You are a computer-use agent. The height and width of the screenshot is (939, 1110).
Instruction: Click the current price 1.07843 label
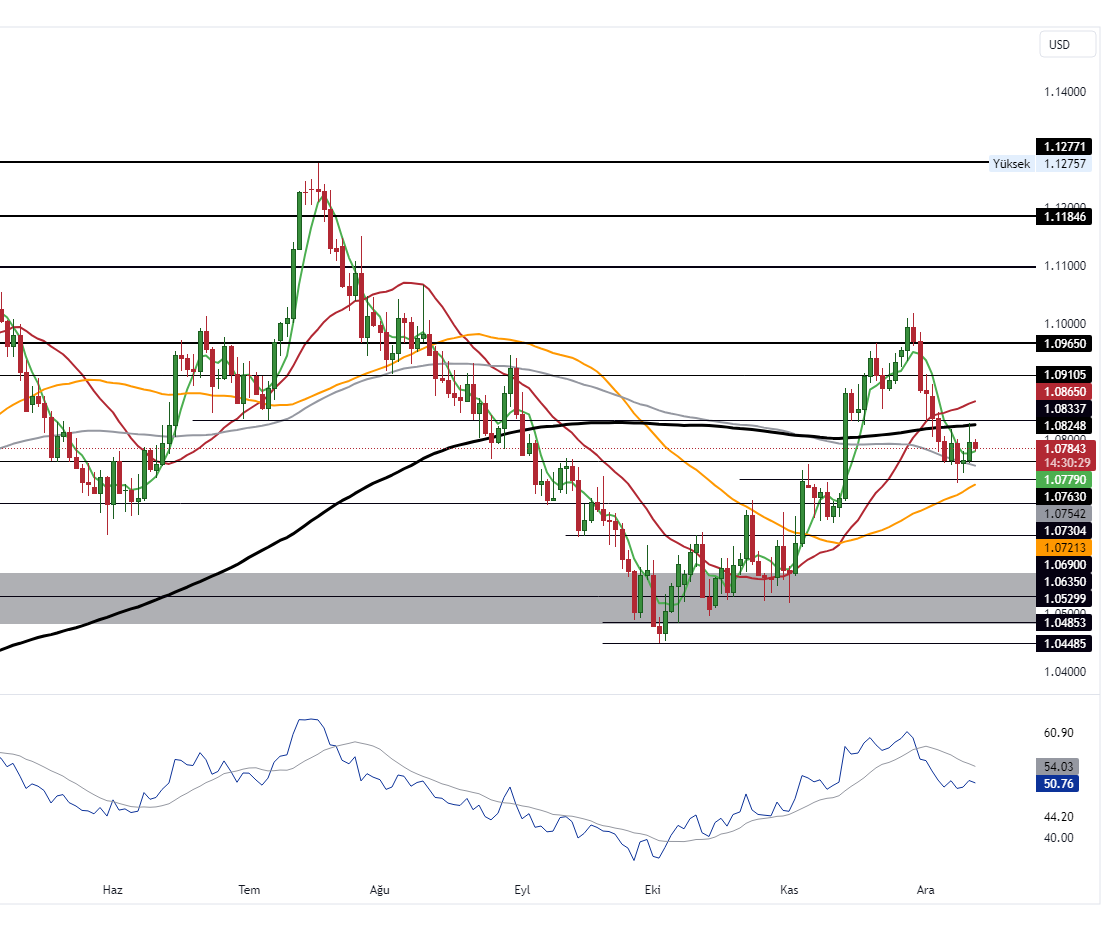[1066, 448]
